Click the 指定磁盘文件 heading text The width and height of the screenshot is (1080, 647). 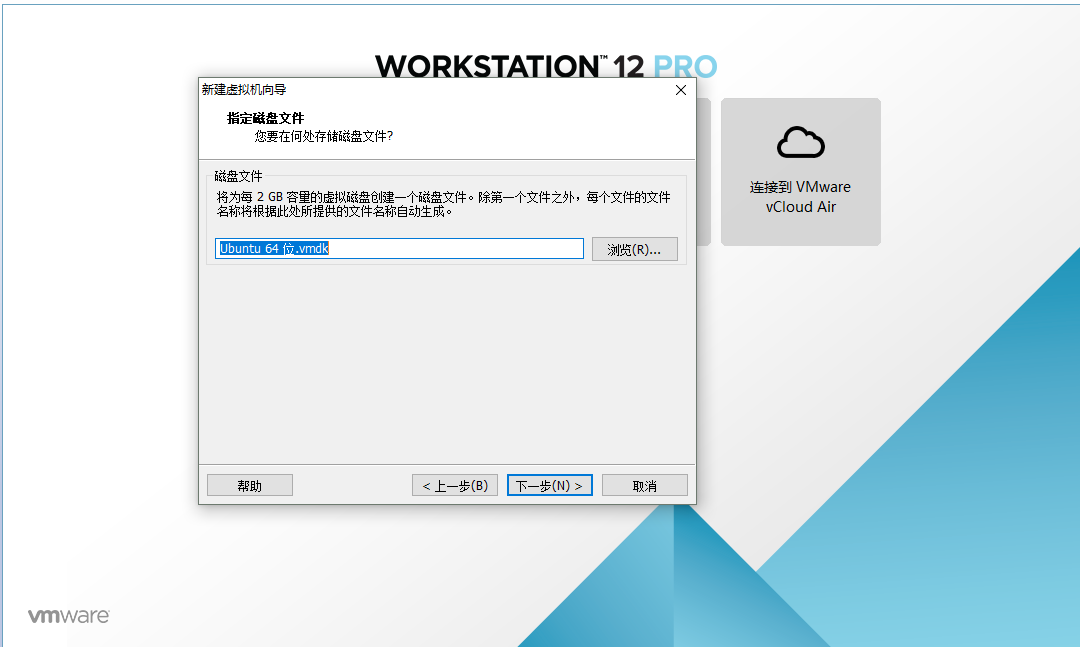[x=265, y=118]
